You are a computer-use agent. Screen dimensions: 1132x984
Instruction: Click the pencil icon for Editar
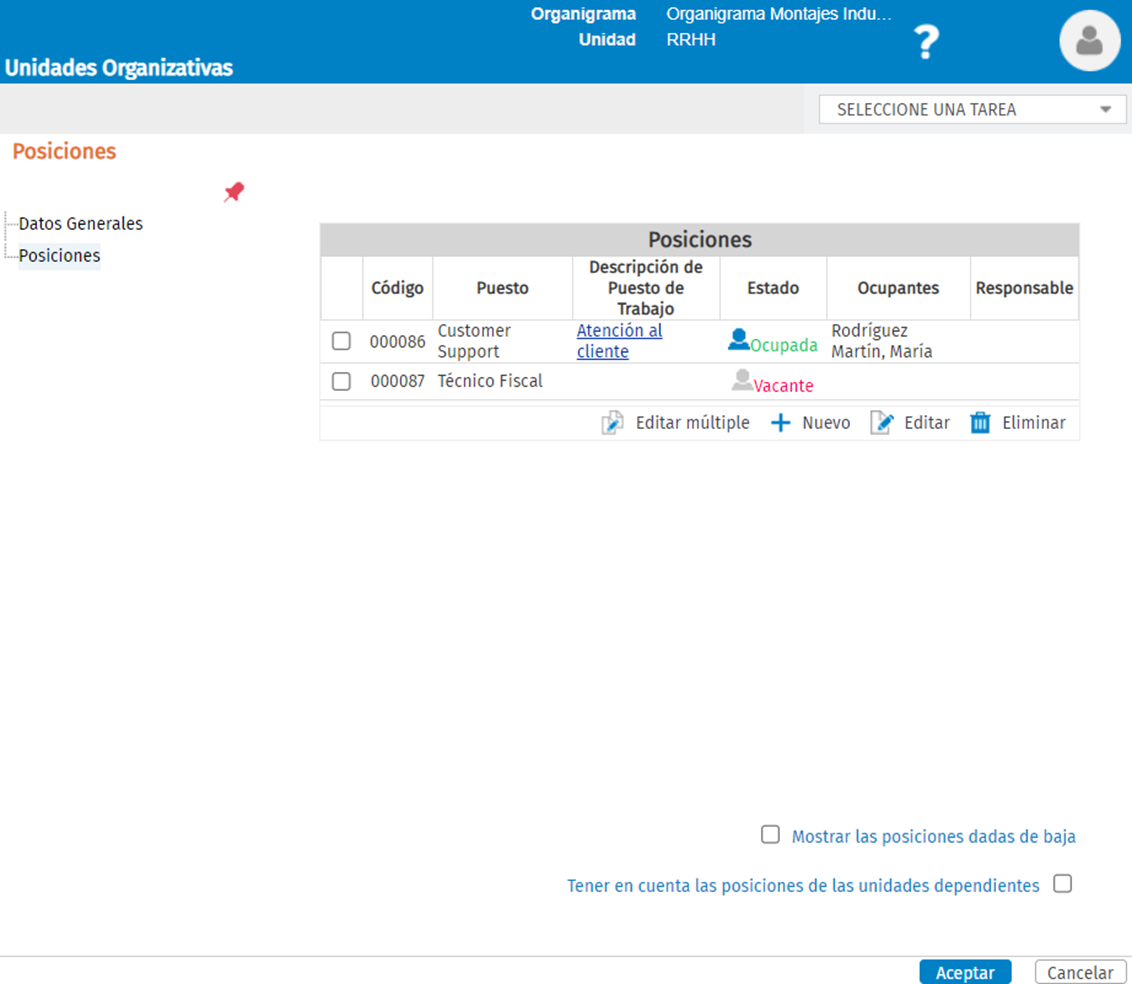(x=881, y=422)
